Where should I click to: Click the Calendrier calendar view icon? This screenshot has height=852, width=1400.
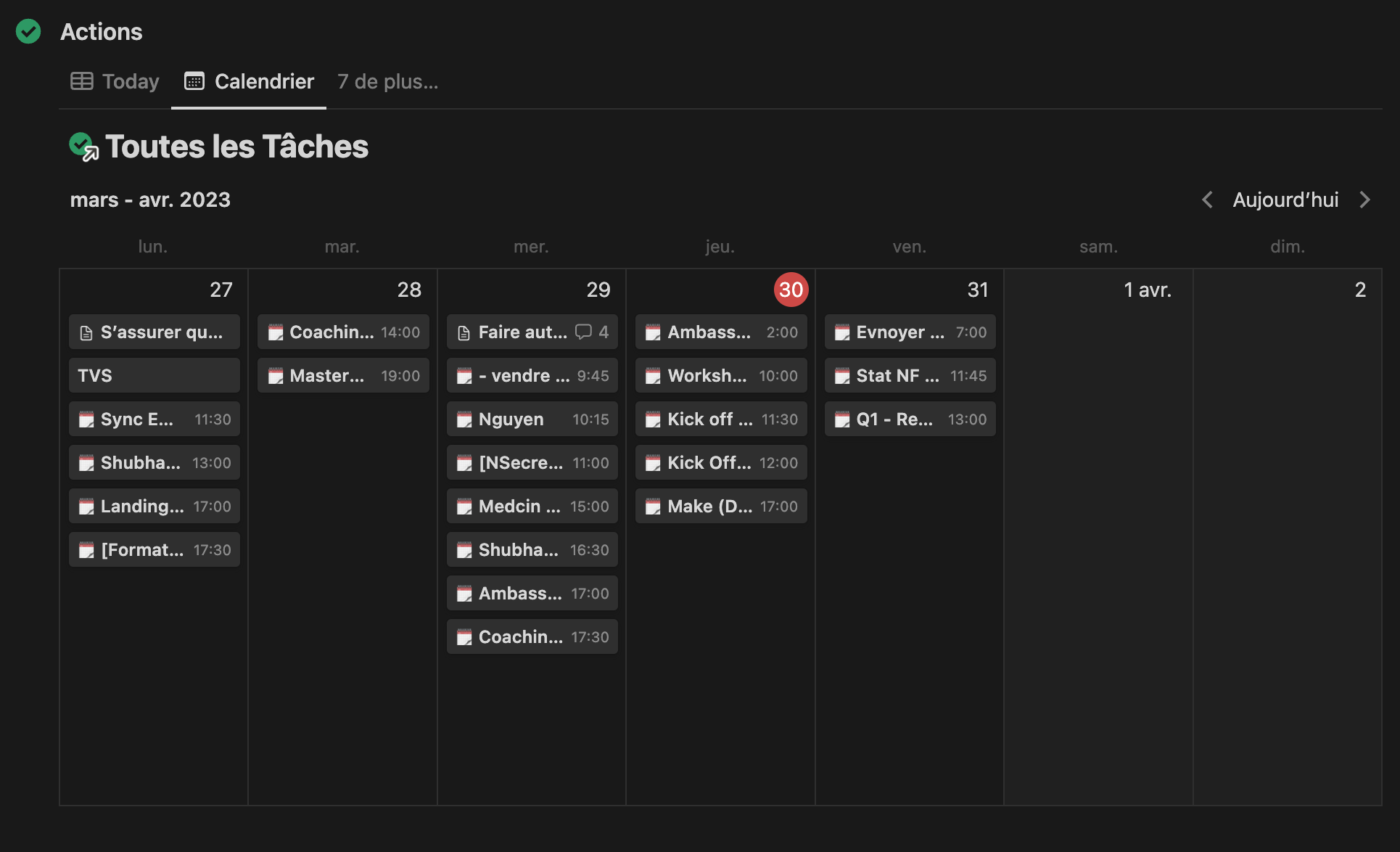[x=194, y=80]
